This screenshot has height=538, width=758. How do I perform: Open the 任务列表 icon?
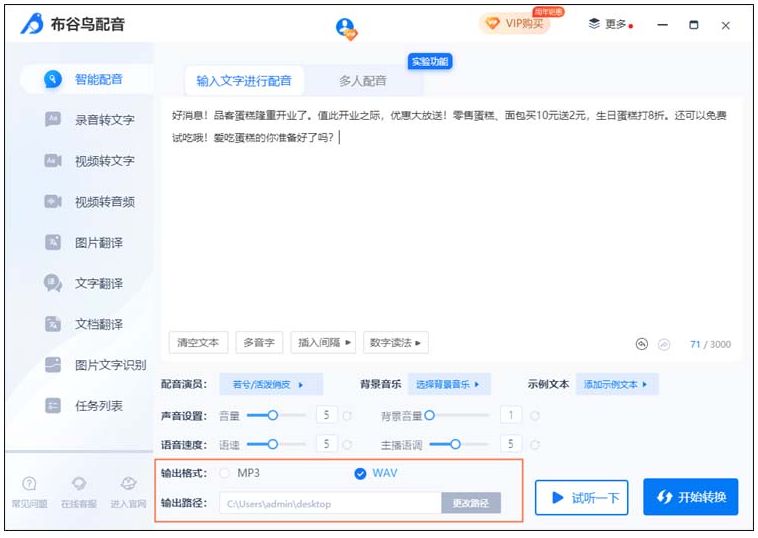[x=53, y=406]
